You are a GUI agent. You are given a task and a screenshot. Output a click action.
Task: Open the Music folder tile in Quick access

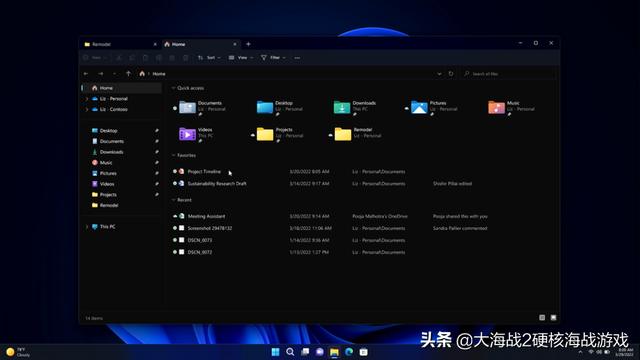511,107
